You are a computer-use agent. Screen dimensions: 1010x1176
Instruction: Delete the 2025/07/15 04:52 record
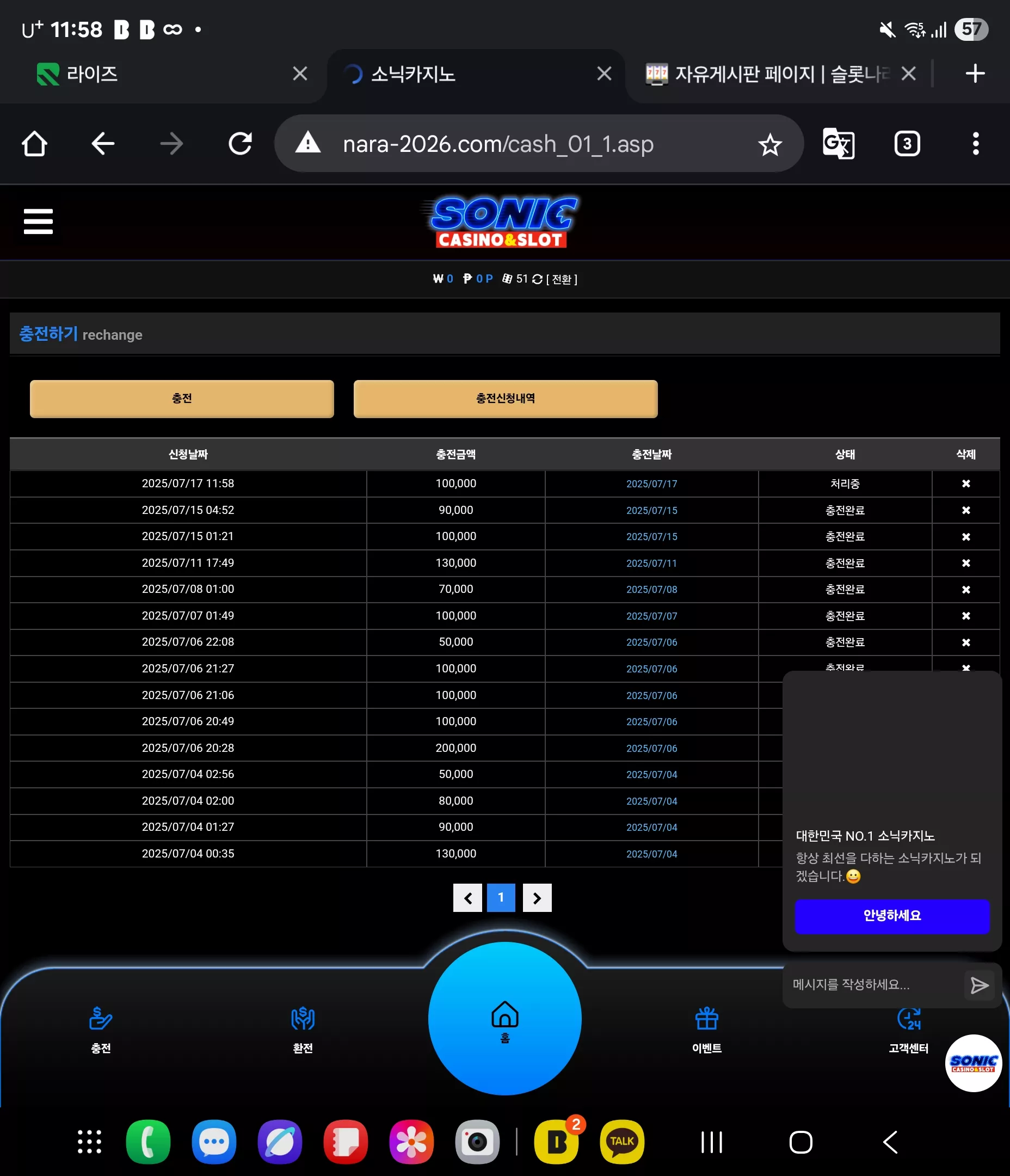coord(966,510)
